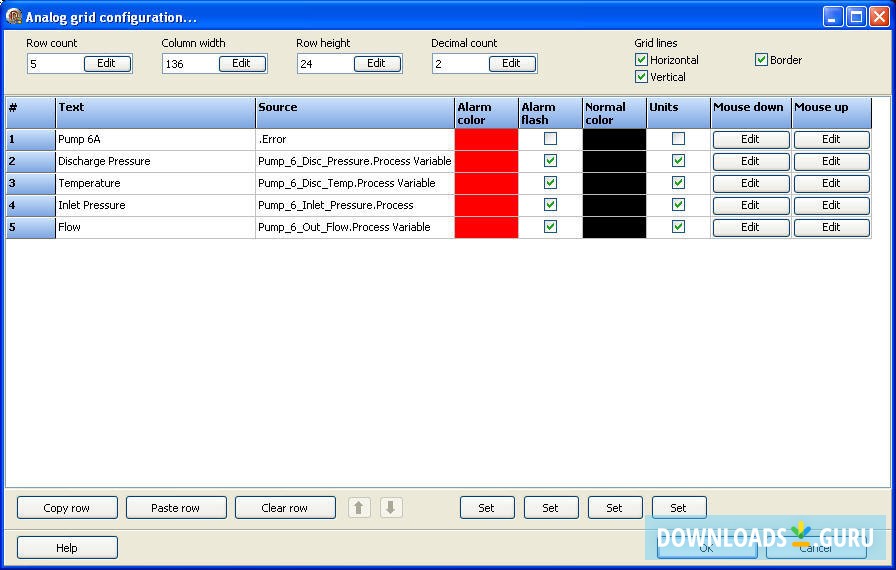
Task: Edit the Row height value
Action: click(377, 63)
